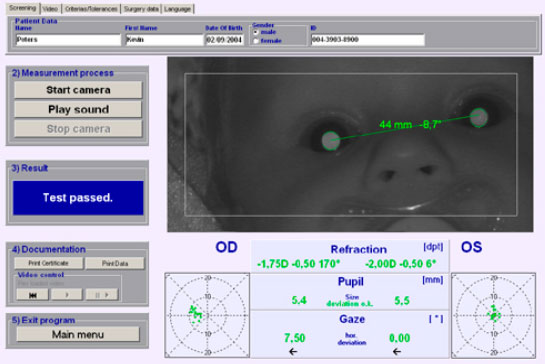Click the pause/step video control button
Viewport: 545px width, 364px height.
point(102,295)
